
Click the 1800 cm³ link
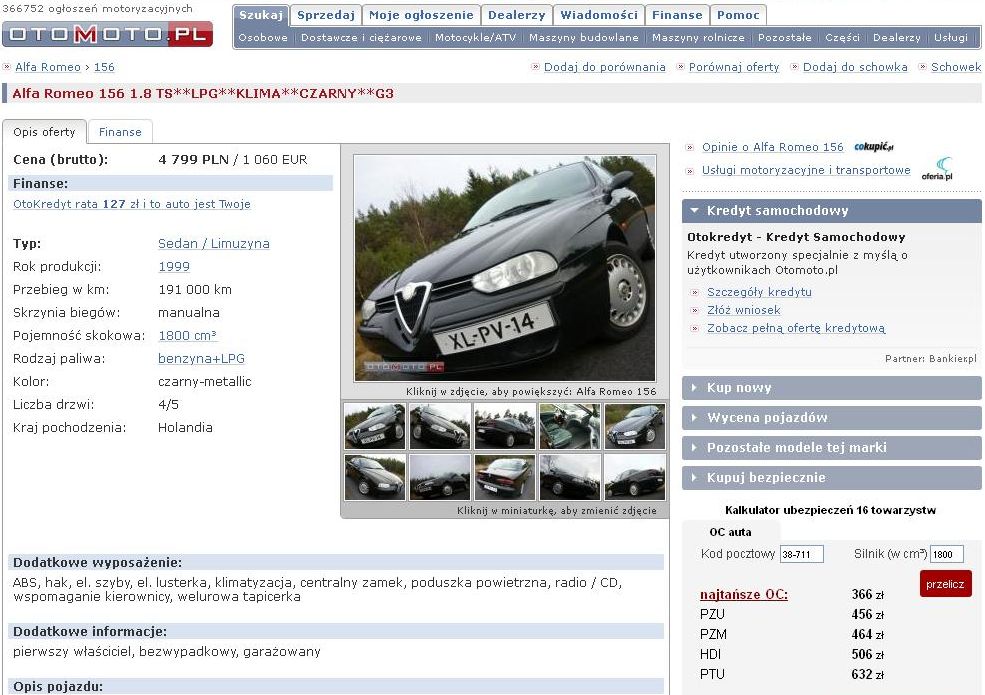pyautogui.click(x=187, y=336)
